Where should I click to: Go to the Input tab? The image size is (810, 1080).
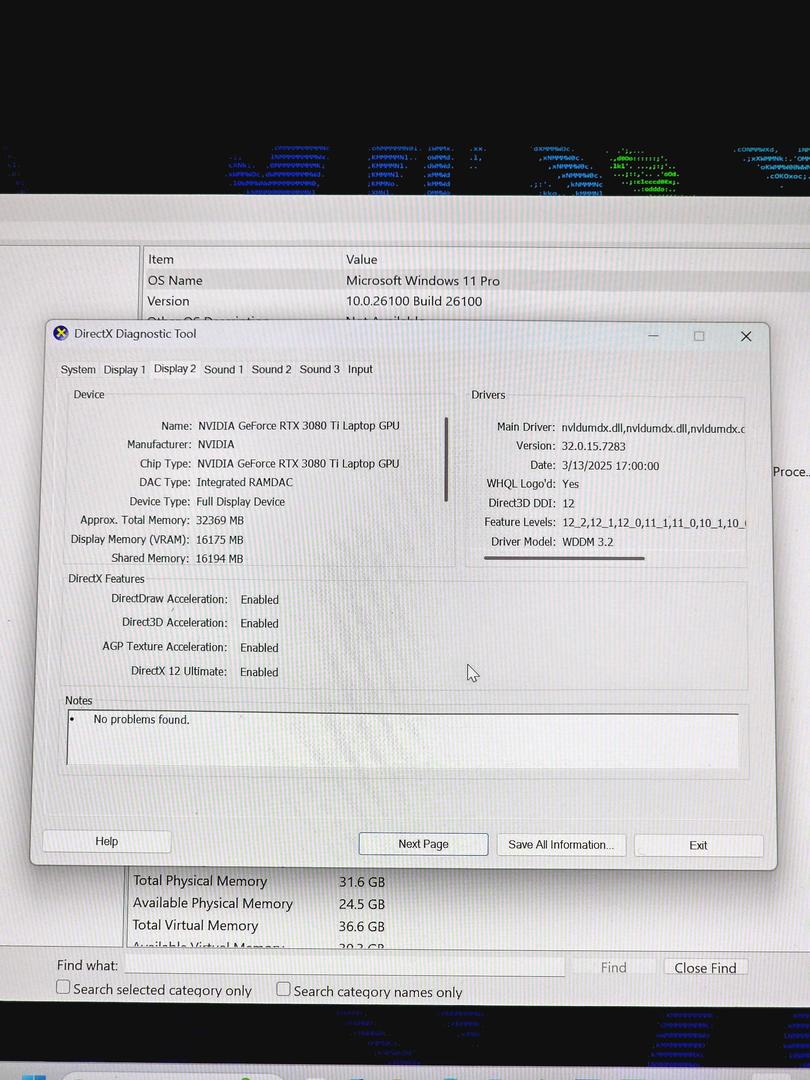[360, 369]
